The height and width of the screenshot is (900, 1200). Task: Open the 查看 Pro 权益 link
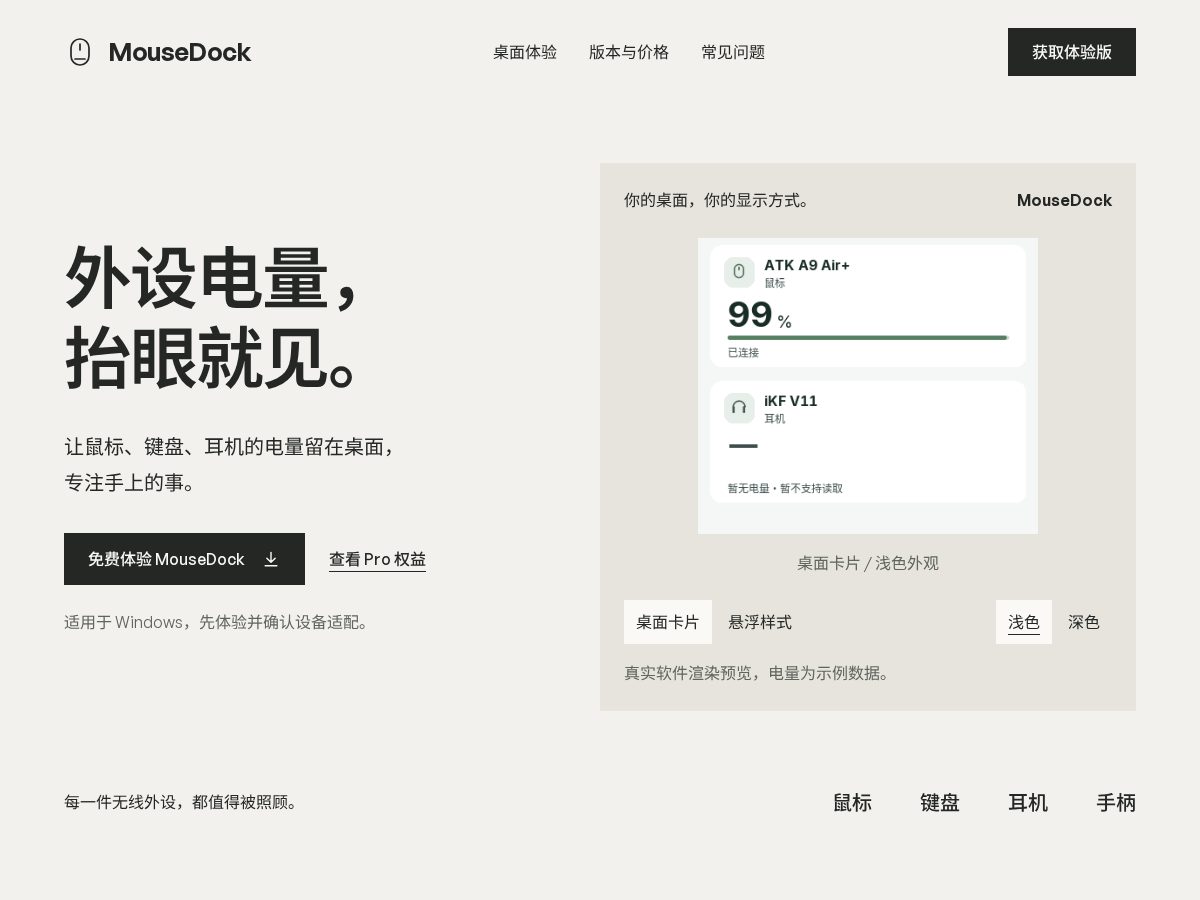[377, 559]
